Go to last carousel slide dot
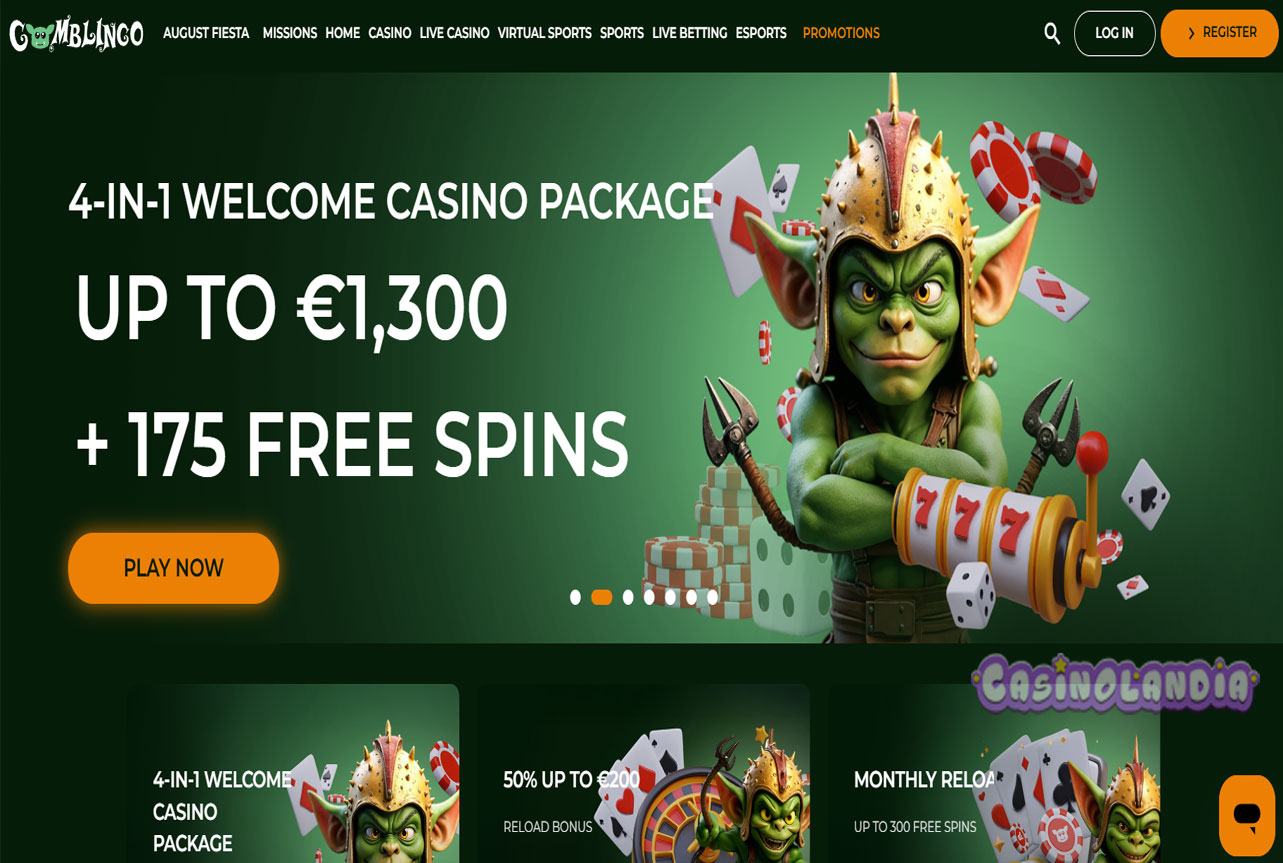Image resolution: width=1283 pixels, height=863 pixels. pyautogui.click(x=712, y=597)
